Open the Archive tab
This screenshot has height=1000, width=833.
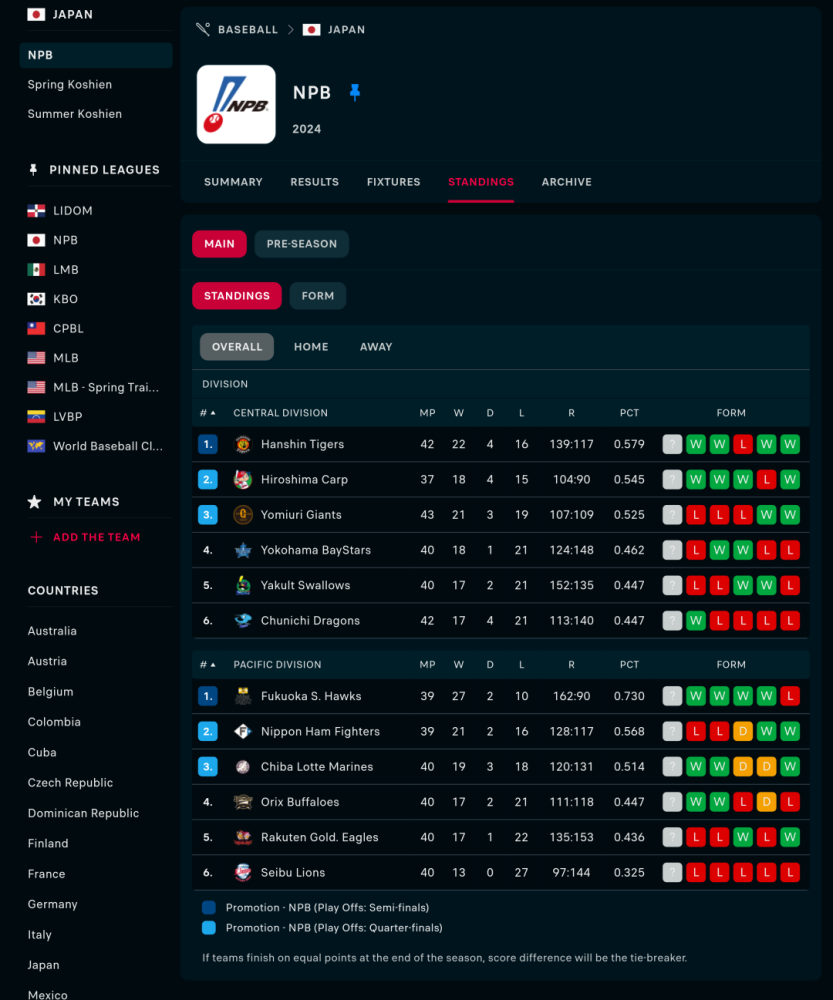(566, 182)
